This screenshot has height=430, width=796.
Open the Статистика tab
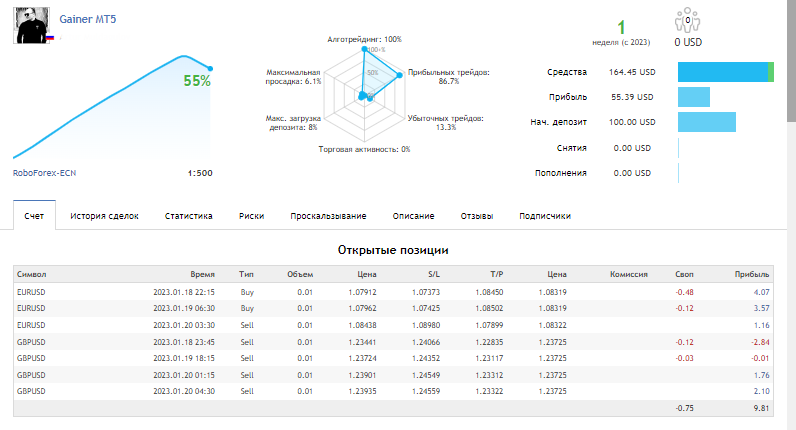click(x=188, y=216)
